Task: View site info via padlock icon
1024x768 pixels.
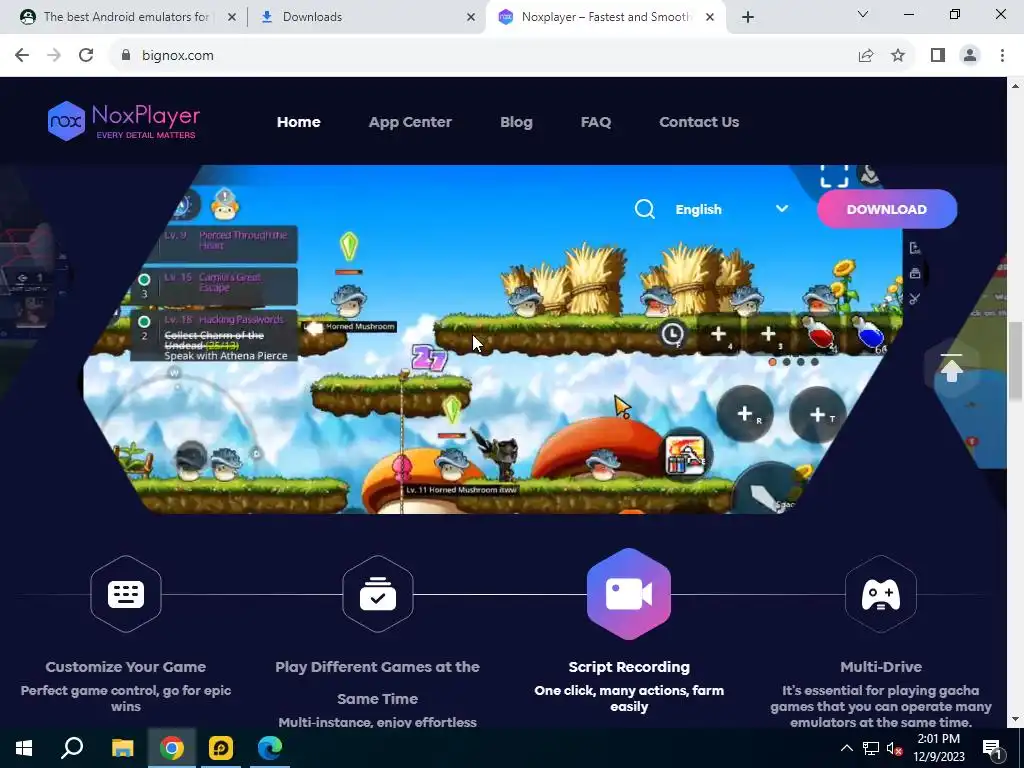Action: tap(126, 56)
